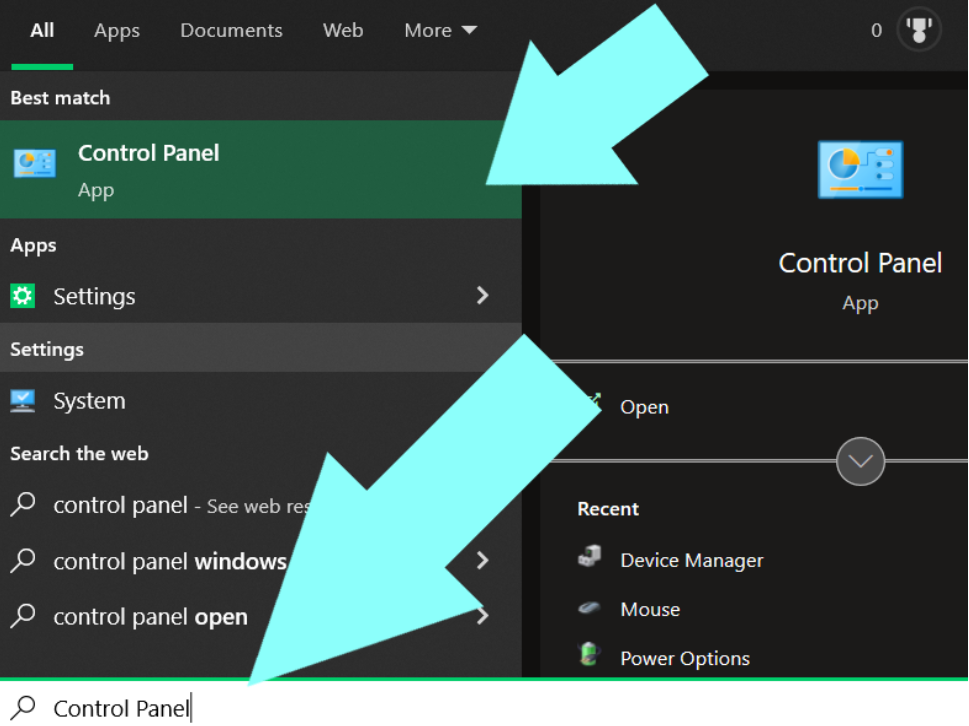Viewport: 969px width, 726px height.
Task: Click the magnifier icon beside 'control panel open'
Action: [x=23, y=615]
